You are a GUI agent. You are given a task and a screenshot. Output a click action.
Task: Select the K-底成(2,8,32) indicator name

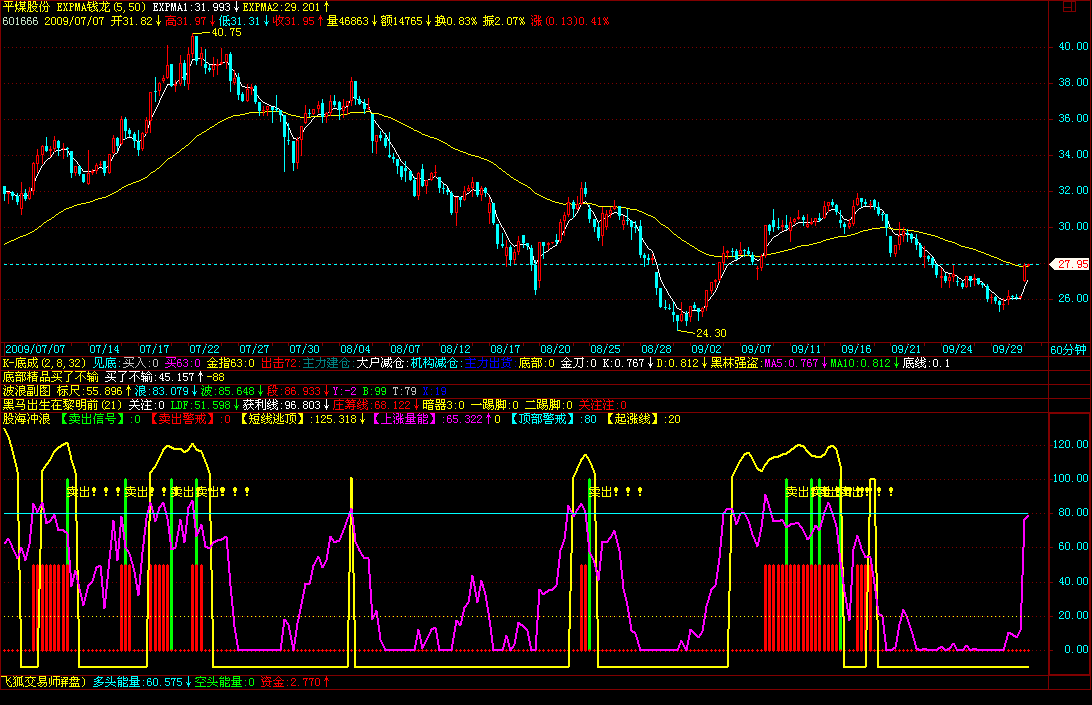click(x=45, y=363)
